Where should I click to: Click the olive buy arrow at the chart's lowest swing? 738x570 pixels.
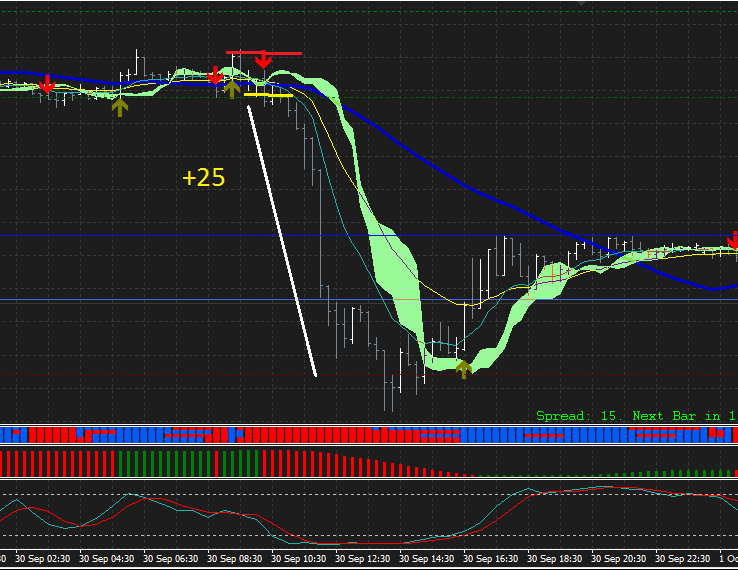tap(464, 369)
